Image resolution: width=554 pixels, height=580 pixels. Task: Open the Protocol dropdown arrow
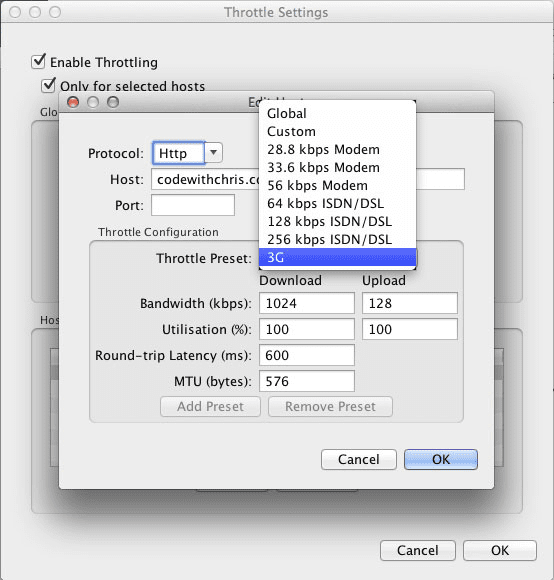coord(213,153)
